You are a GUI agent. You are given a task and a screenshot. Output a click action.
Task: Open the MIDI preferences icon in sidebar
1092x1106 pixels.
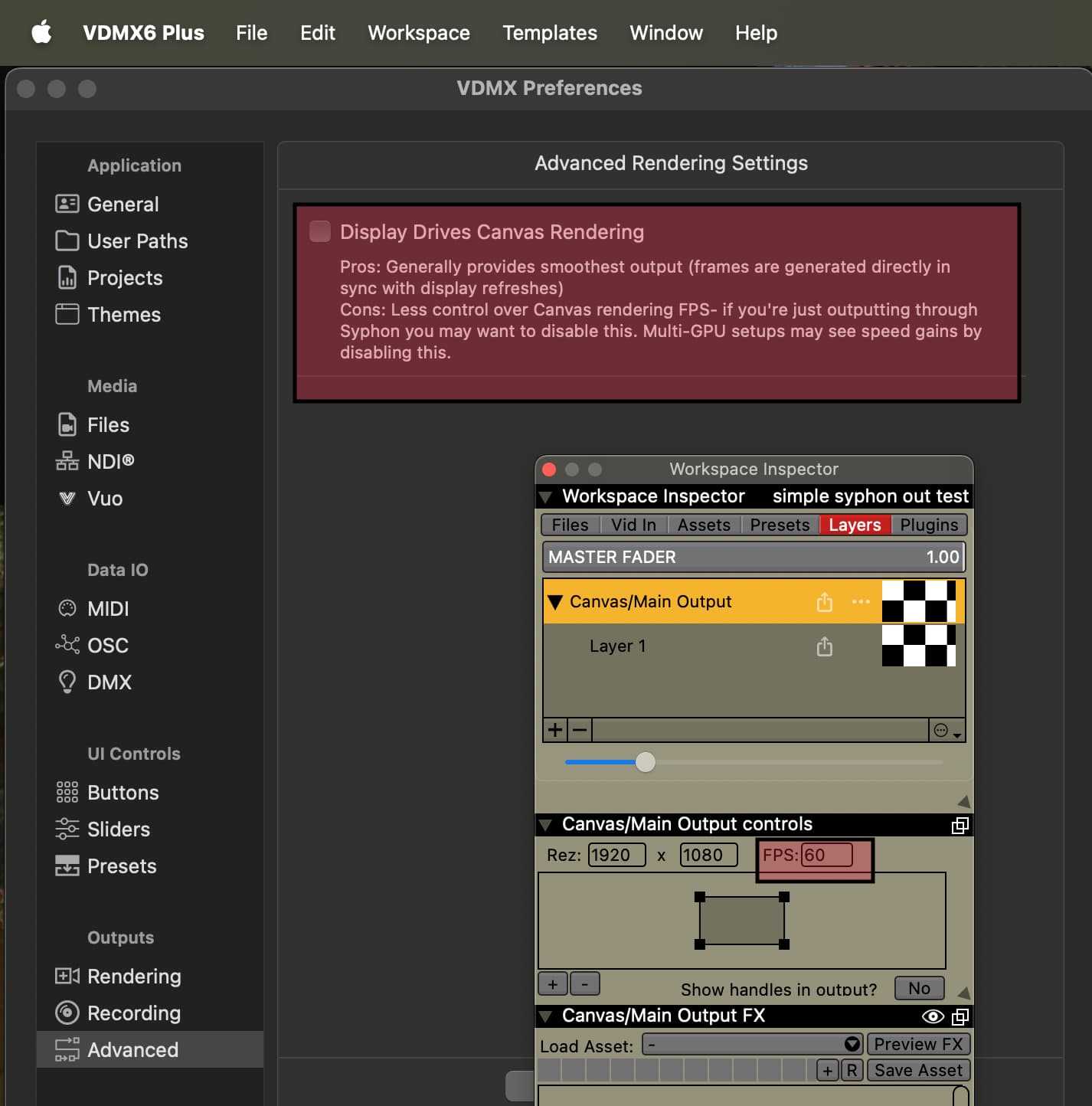(x=67, y=608)
